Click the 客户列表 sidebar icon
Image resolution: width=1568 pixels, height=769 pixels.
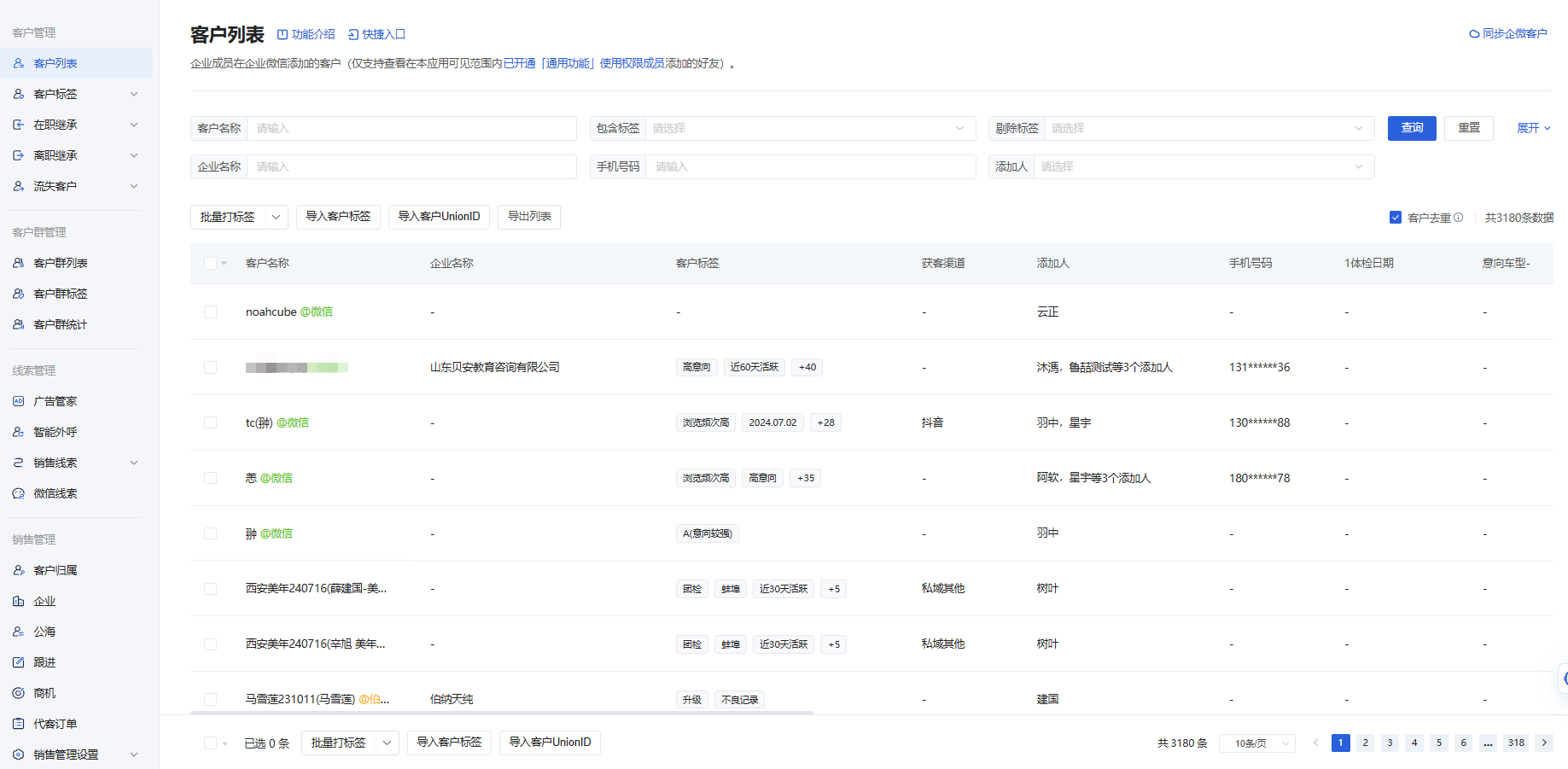19,63
